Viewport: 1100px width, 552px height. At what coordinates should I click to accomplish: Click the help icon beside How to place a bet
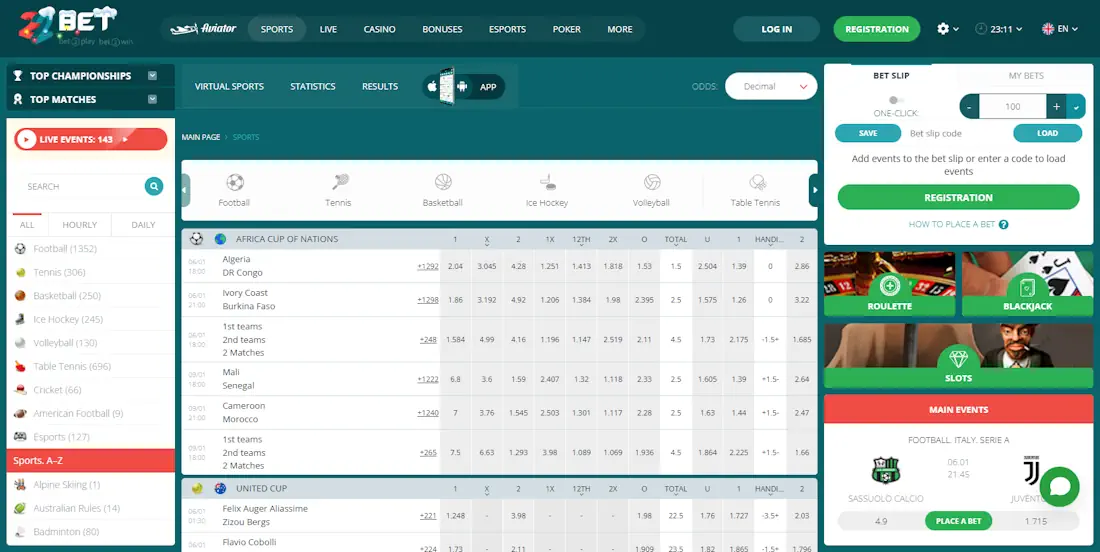1004,224
